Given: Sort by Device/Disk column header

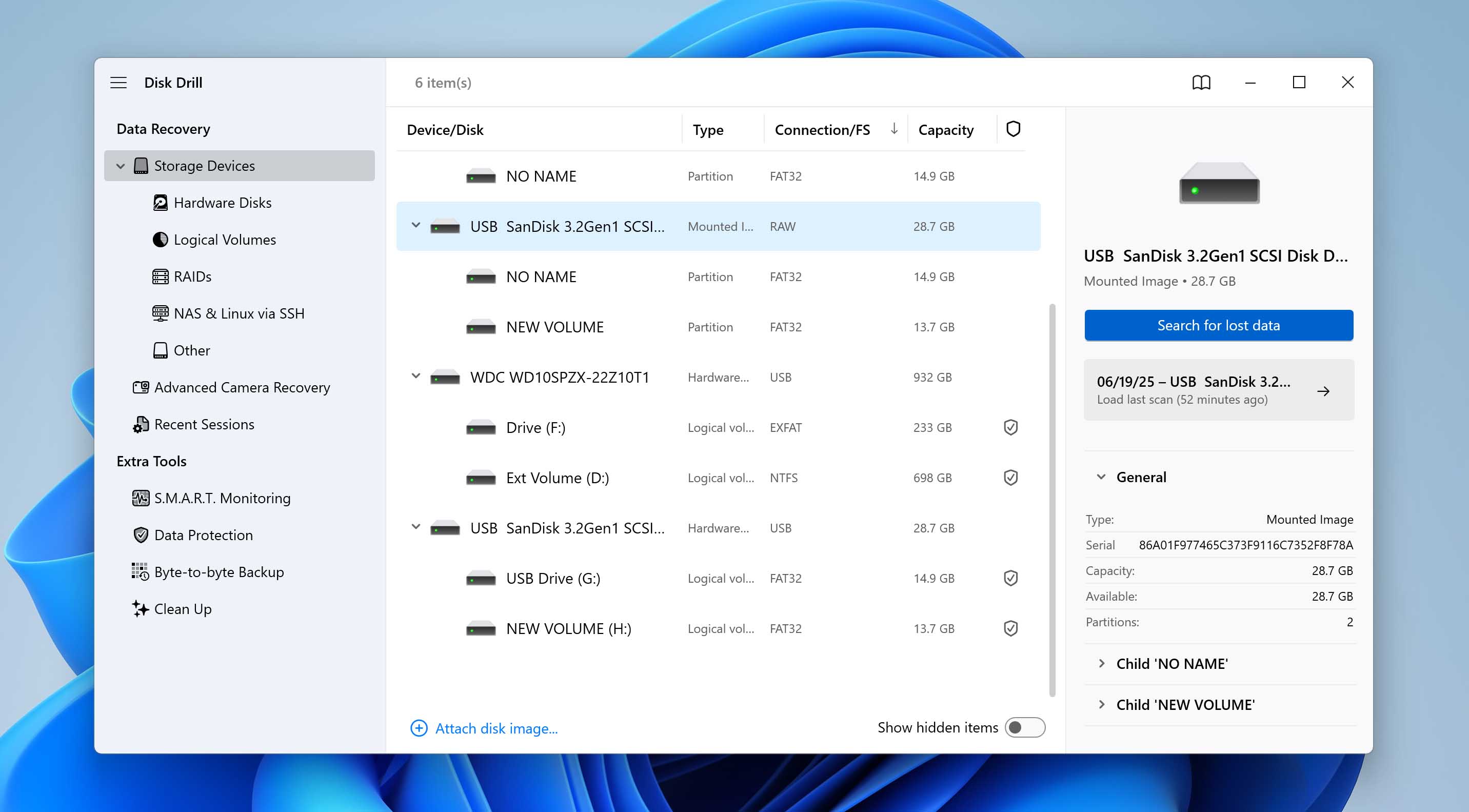Looking at the screenshot, I should (x=445, y=130).
